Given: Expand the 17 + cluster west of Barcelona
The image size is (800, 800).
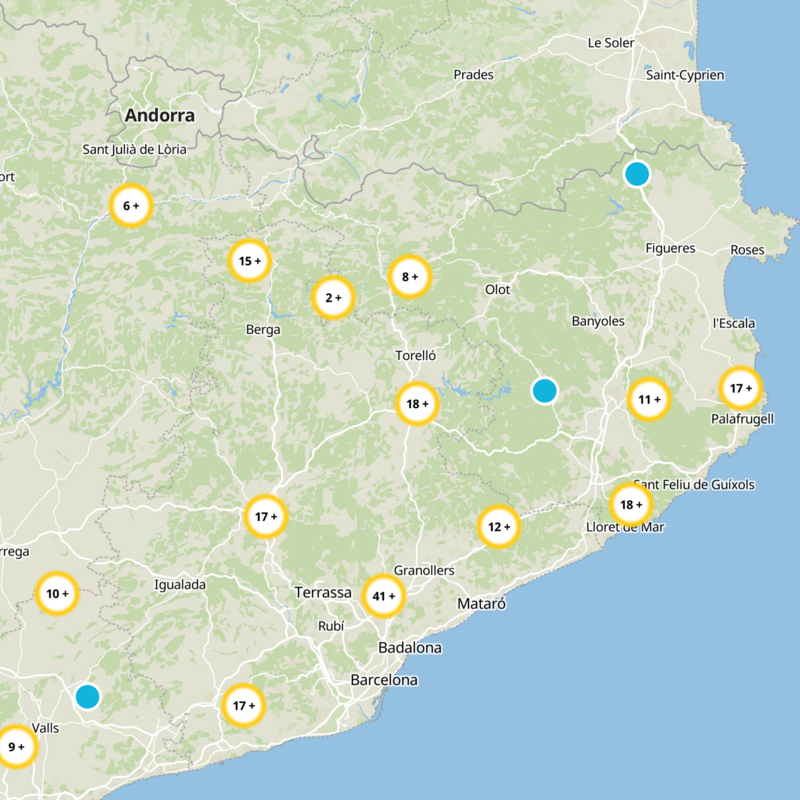Looking at the screenshot, I should click(243, 705).
